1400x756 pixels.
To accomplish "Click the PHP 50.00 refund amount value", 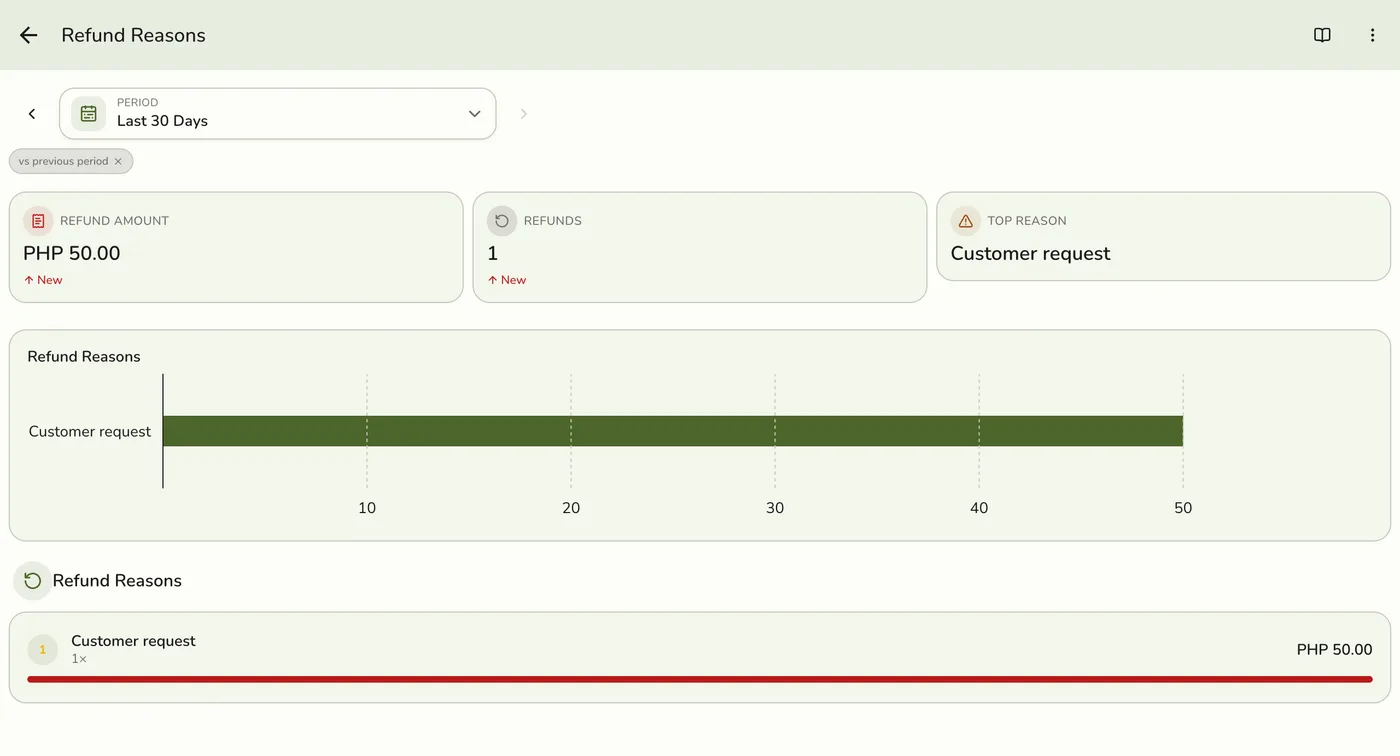I will [x=72, y=253].
